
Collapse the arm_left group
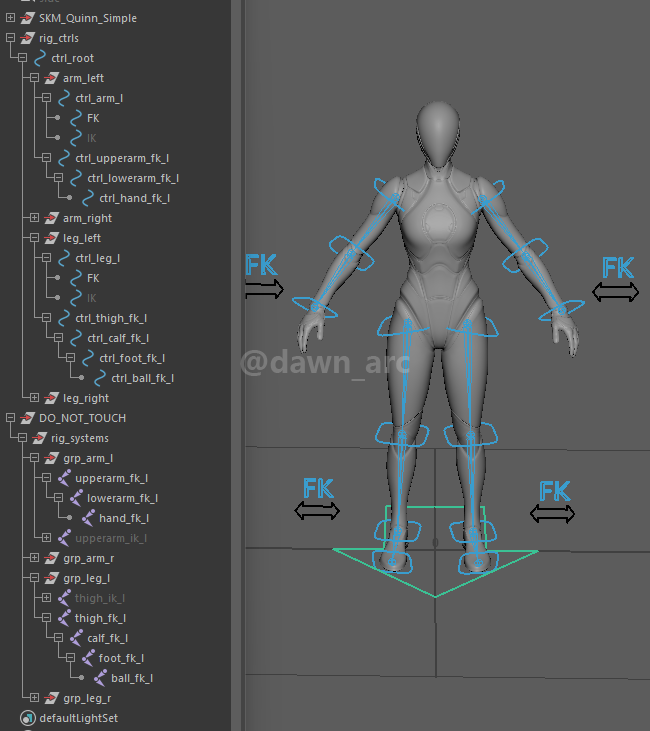pyautogui.click(x=35, y=78)
